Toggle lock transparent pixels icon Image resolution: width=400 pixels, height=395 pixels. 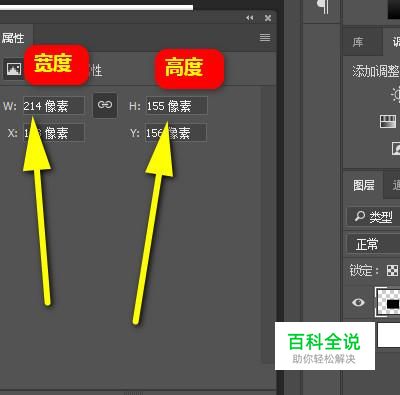(392, 270)
